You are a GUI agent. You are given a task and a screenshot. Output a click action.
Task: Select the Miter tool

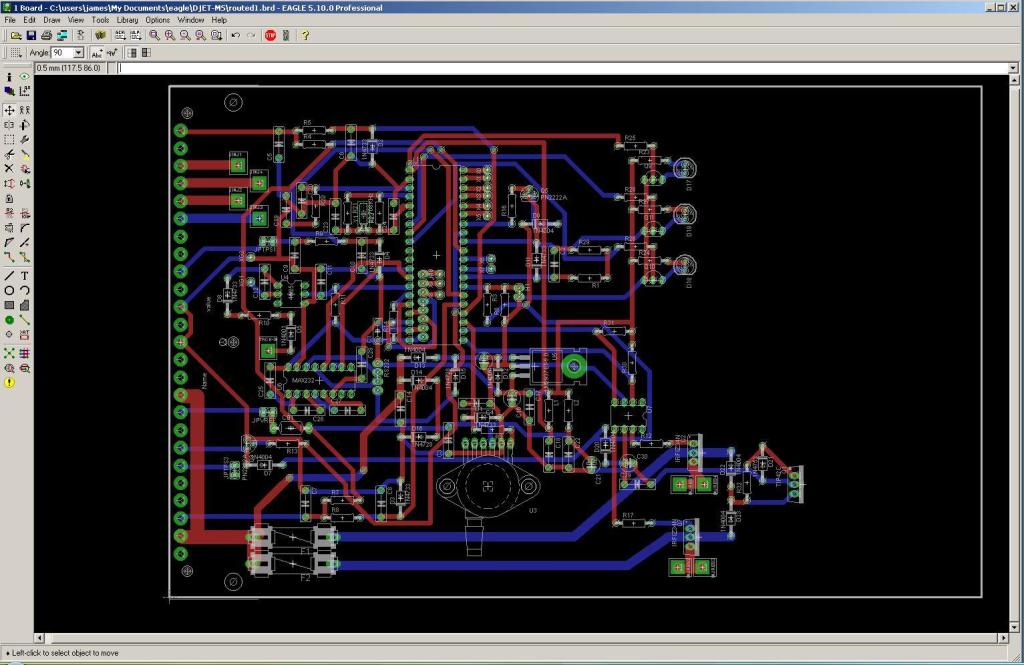point(24,228)
